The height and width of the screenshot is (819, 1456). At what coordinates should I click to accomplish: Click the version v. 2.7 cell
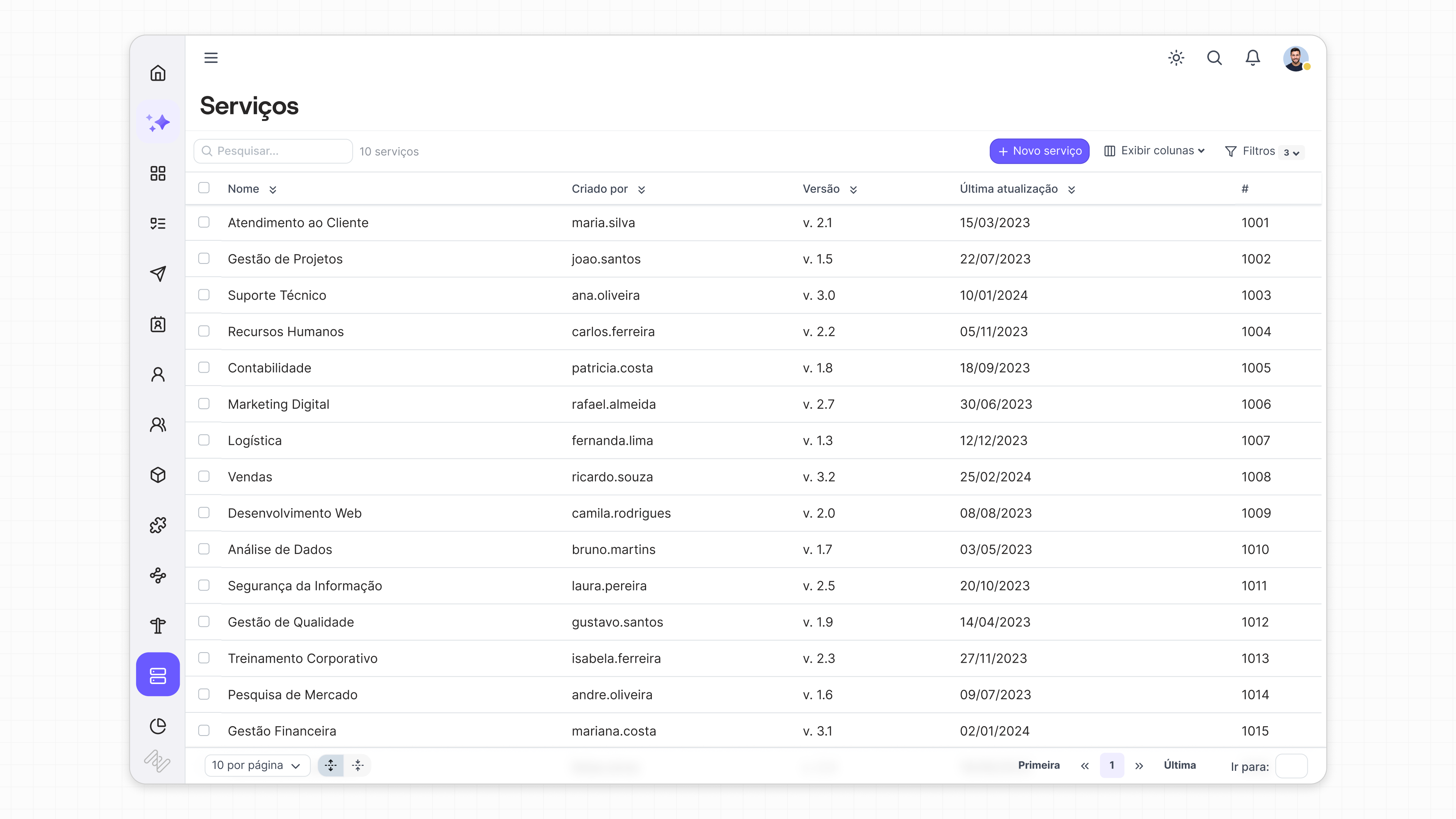click(819, 404)
